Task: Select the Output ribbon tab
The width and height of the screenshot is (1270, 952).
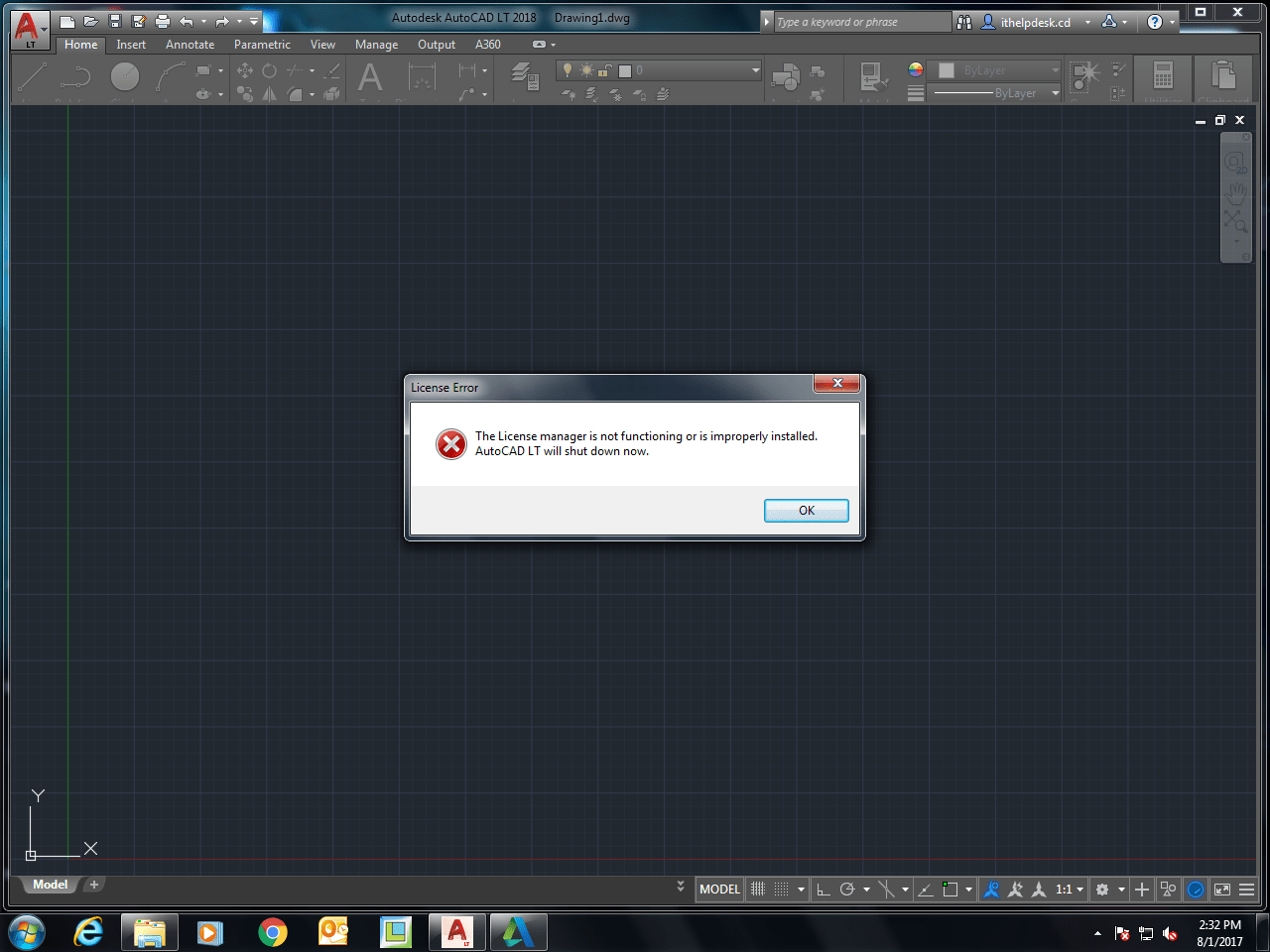Action: pyautogui.click(x=437, y=45)
